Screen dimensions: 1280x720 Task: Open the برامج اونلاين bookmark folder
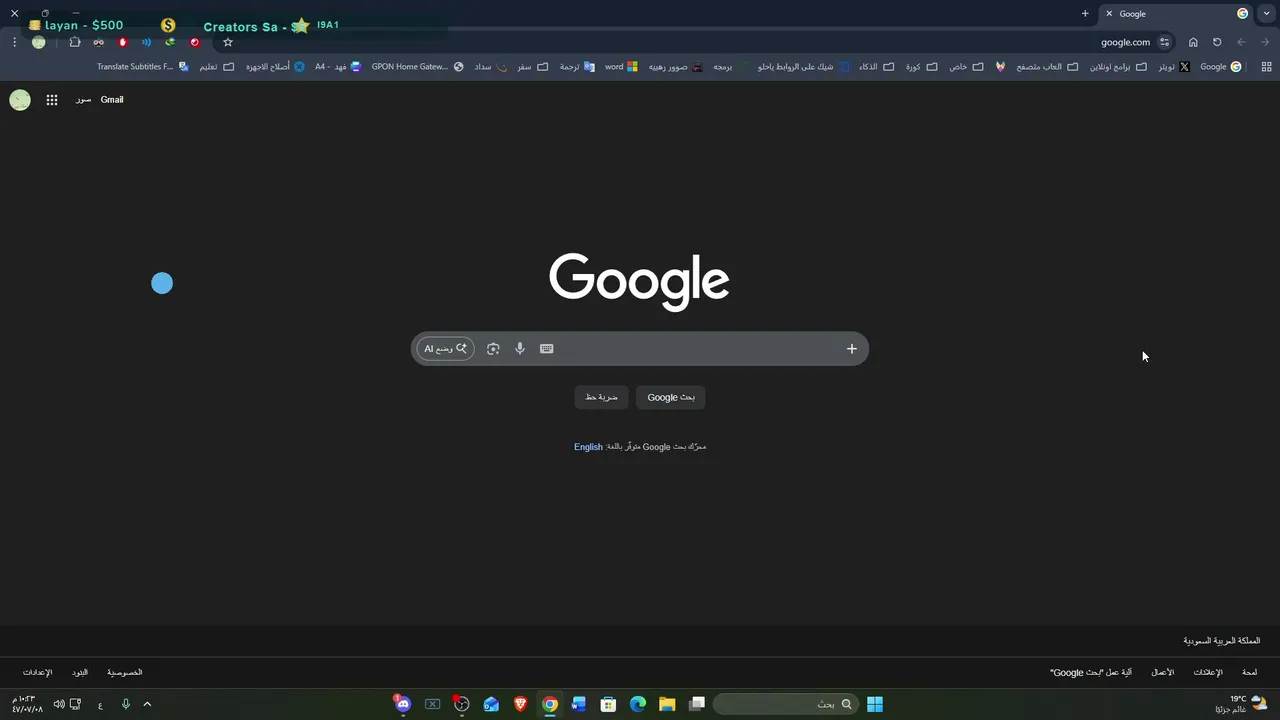1118,67
